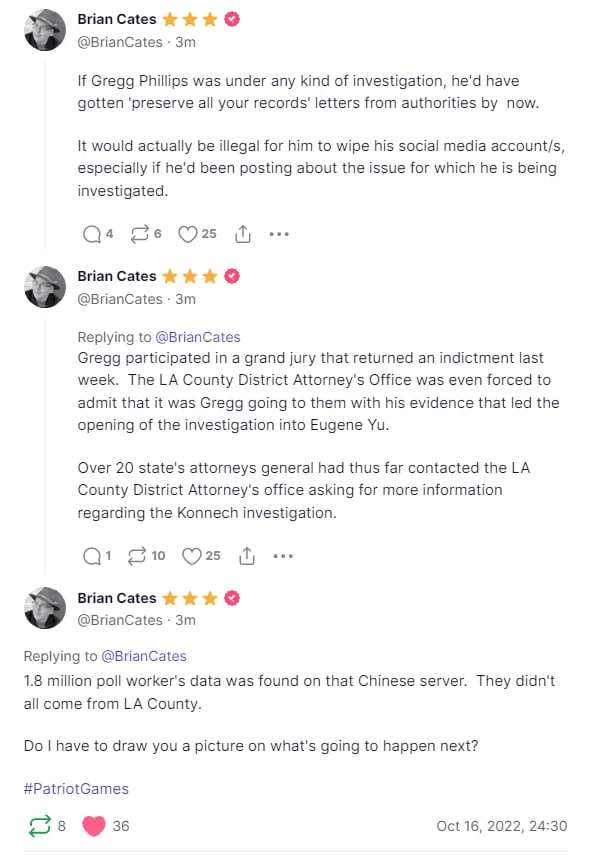
Task: Click green repost icon with 8 reposts
Action: point(39,826)
